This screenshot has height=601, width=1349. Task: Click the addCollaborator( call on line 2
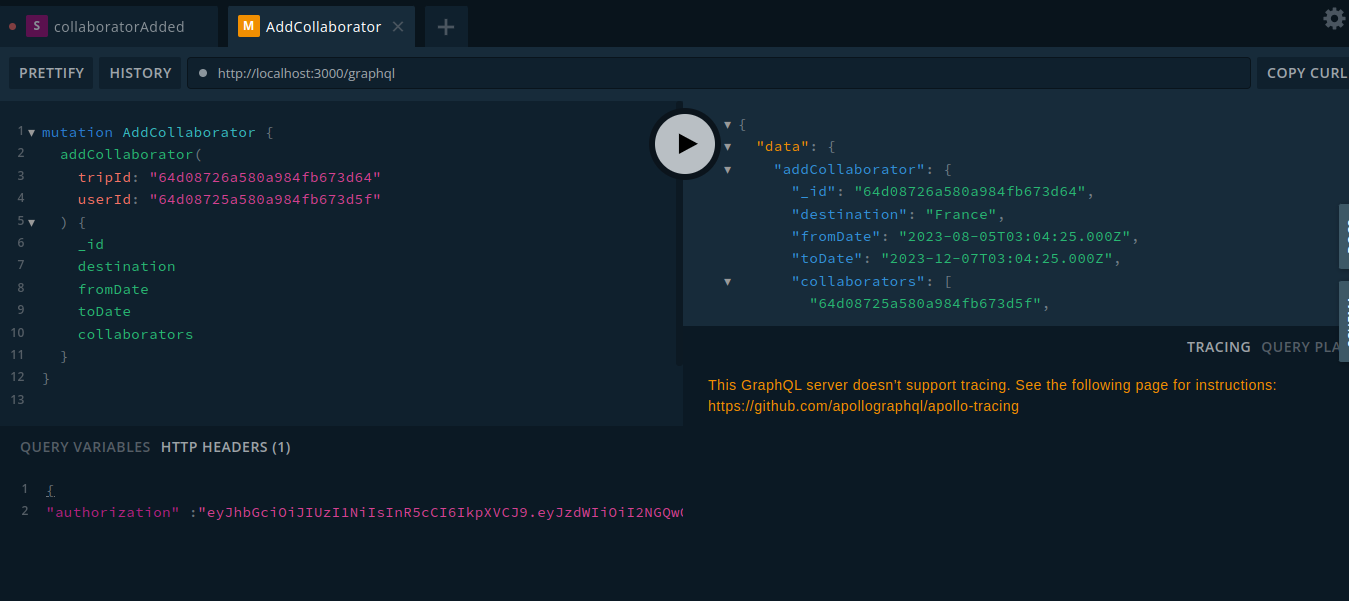(131, 154)
